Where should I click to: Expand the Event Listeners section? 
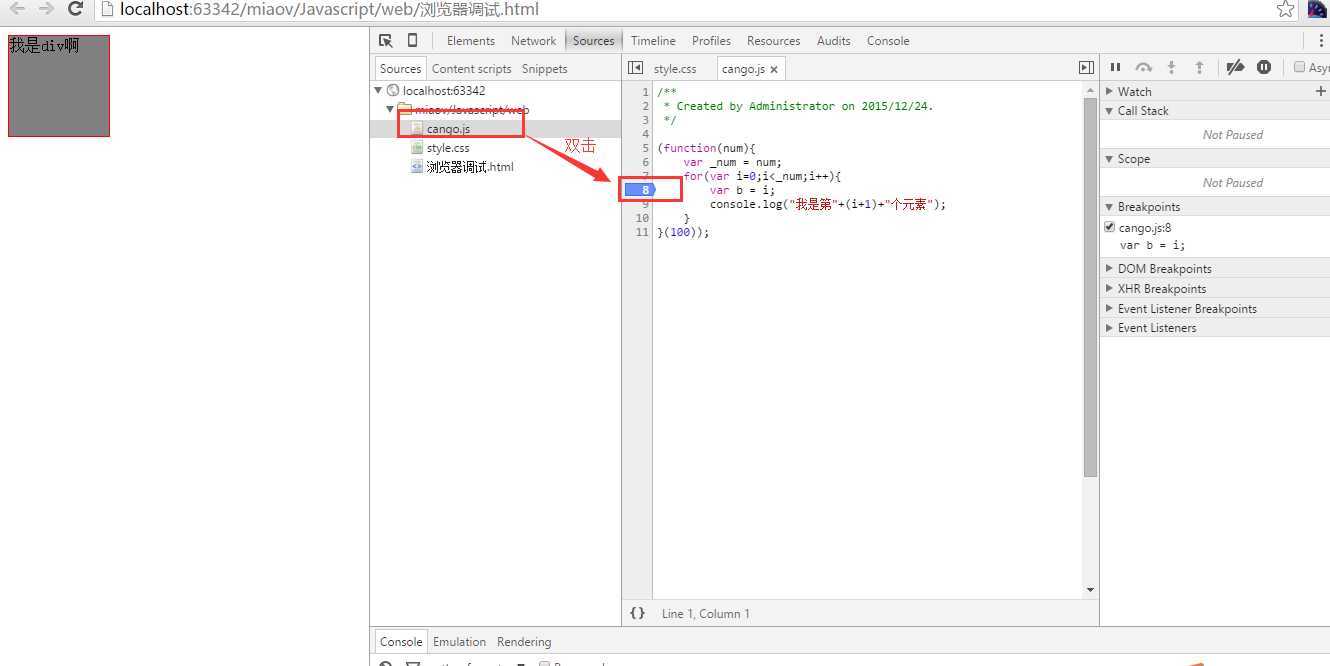[1109, 328]
